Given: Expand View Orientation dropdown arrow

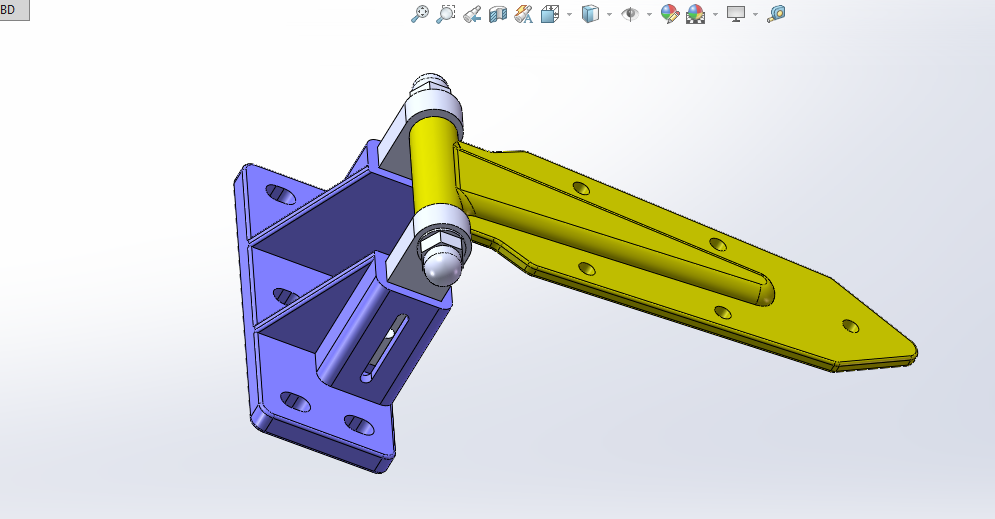Looking at the screenshot, I should (569, 14).
